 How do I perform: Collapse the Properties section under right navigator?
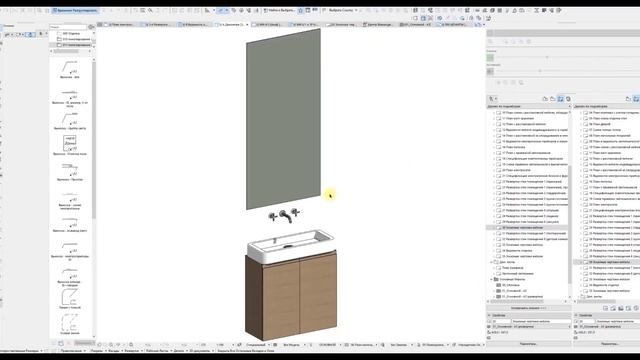[576, 315]
